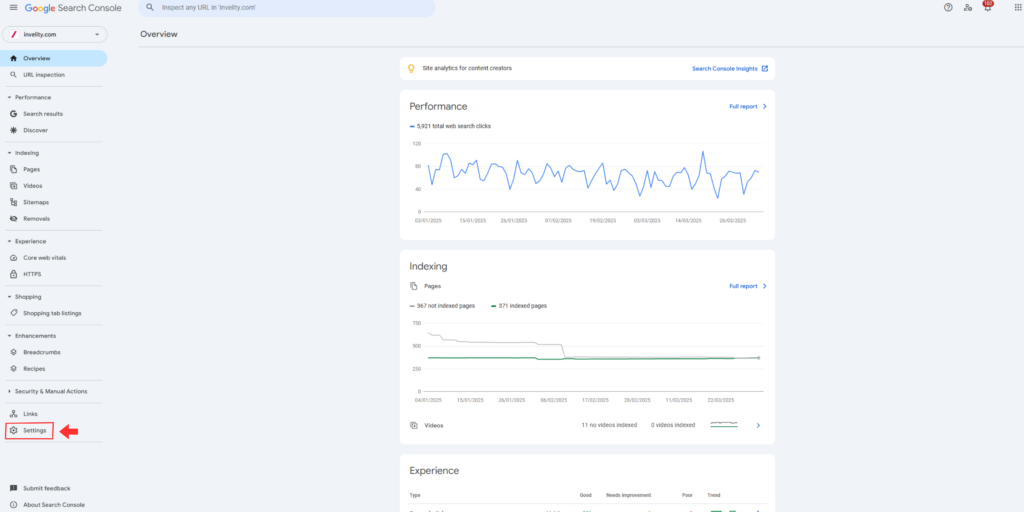The image size is (1024, 512).
Task: Click '367 not indexed pages' legend
Action: 442,306
